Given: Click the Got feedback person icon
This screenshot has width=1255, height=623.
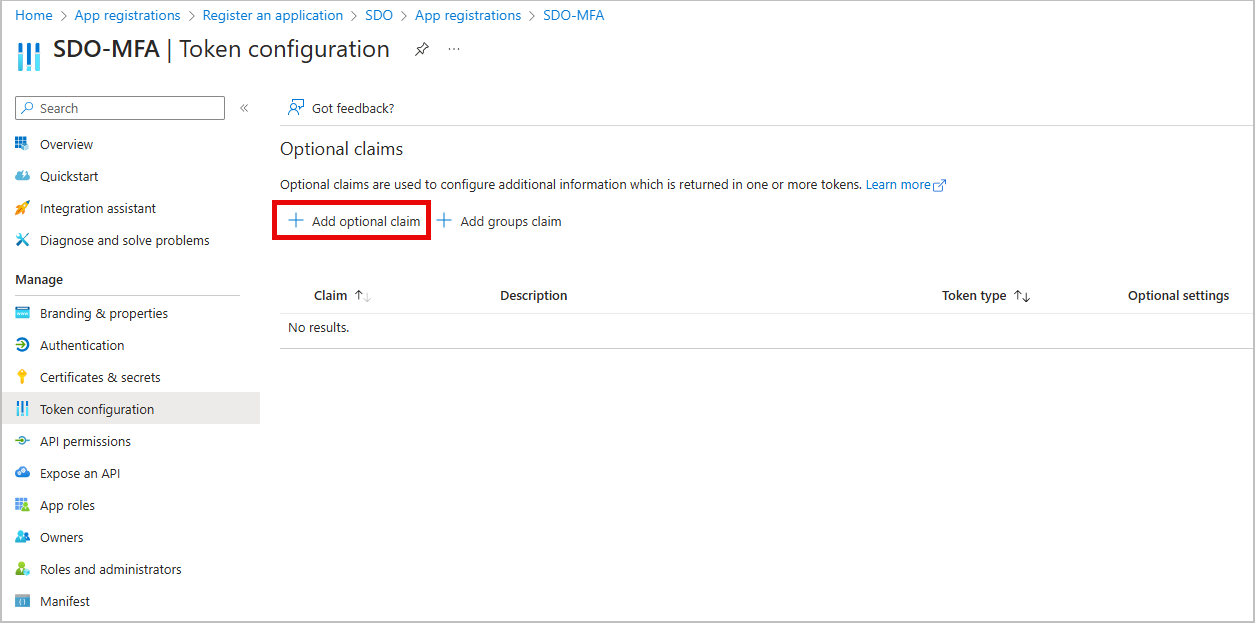Looking at the screenshot, I should click(x=296, y=107).
